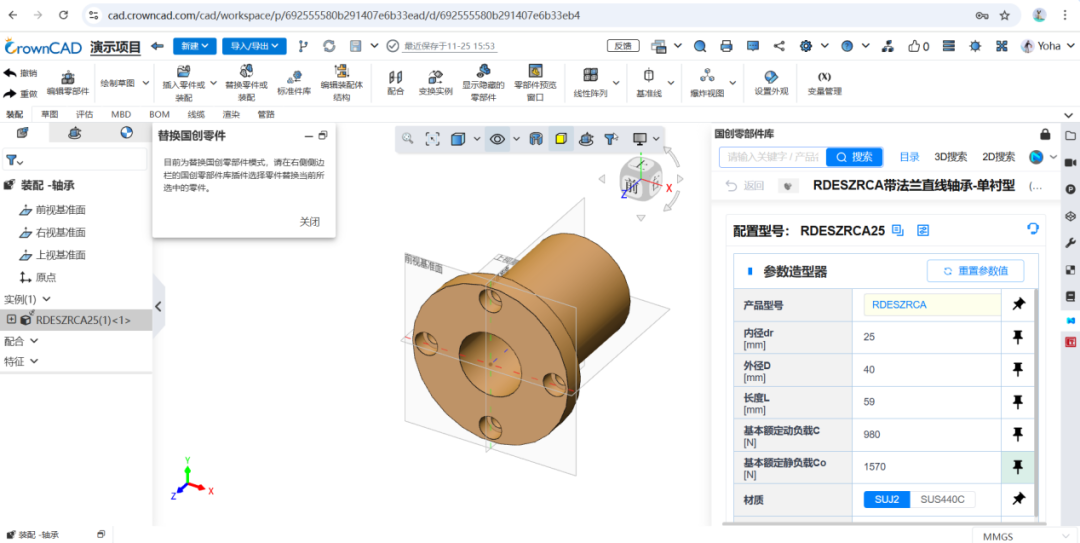The width and height of the screenshot is (1080, 543).
Task: Open the 3D搜索 link
Action: 951,157
